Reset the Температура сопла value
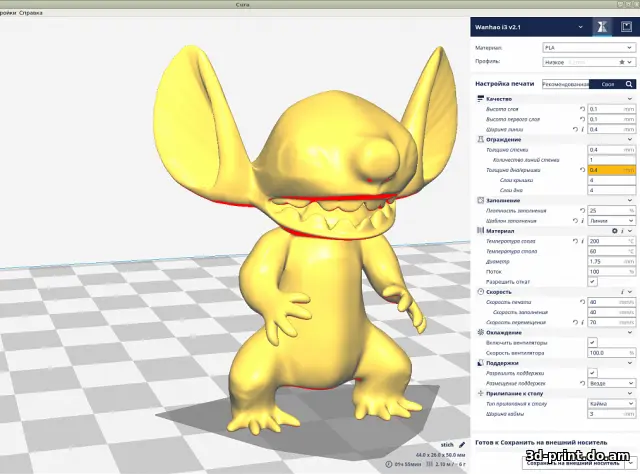 575,241
